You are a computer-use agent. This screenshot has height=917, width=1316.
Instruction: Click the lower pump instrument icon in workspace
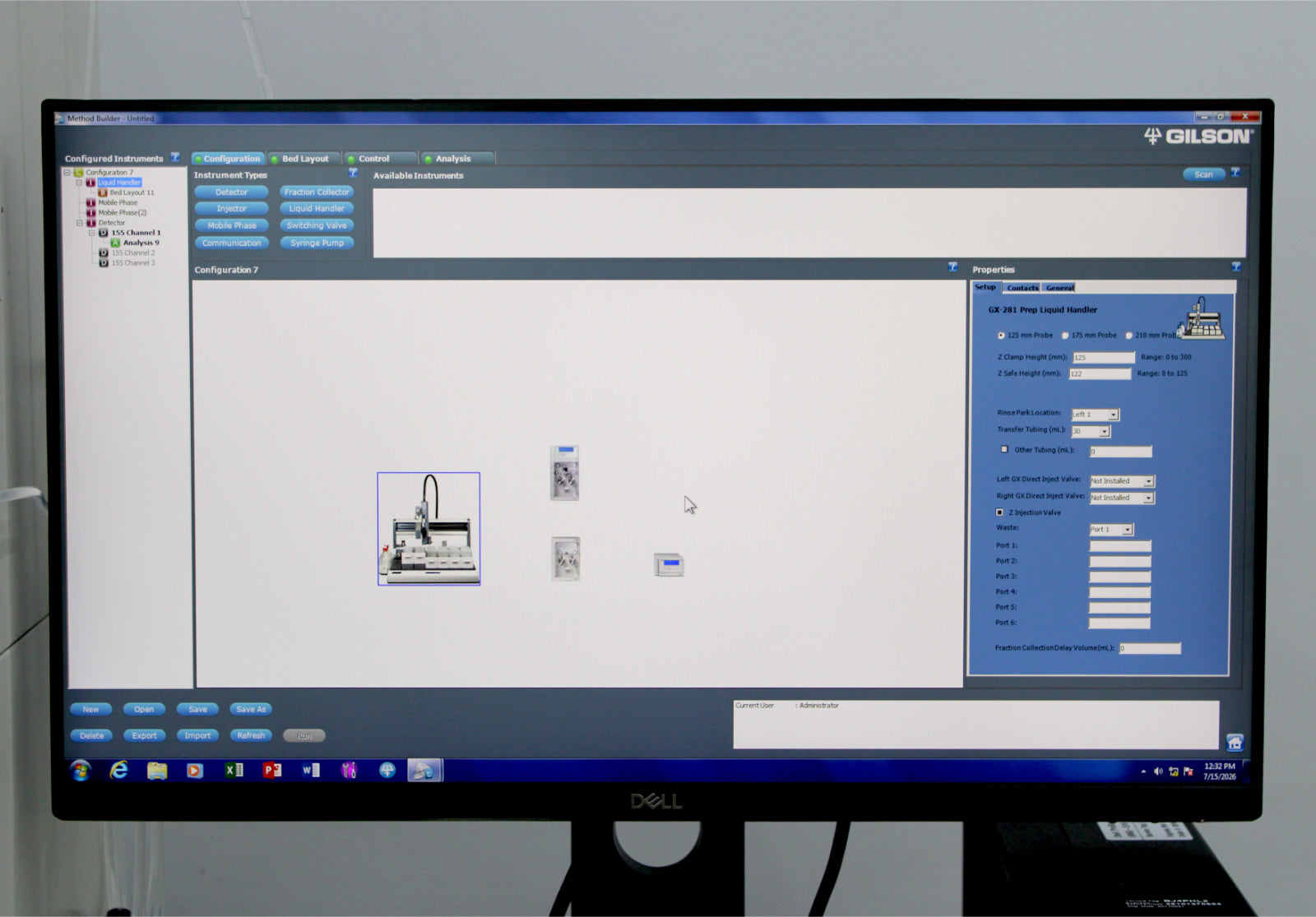566,558
